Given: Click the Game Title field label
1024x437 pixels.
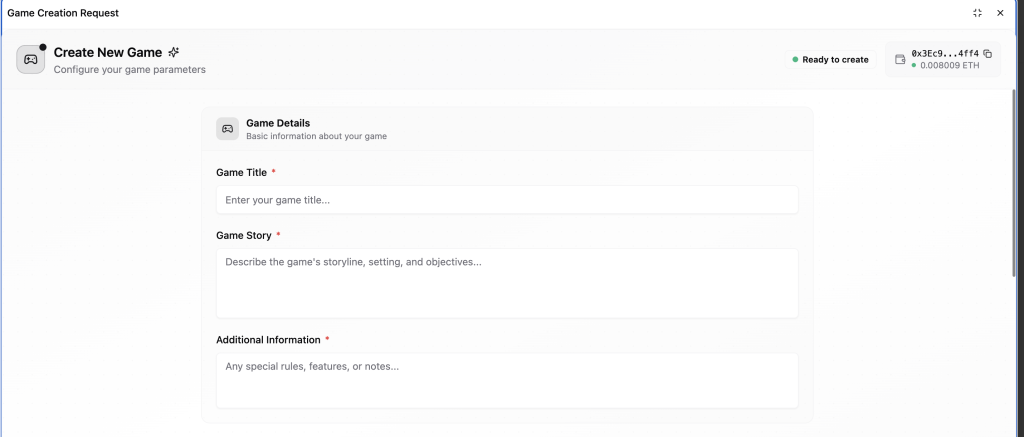Looking at the screenshot, I should 241,173.
